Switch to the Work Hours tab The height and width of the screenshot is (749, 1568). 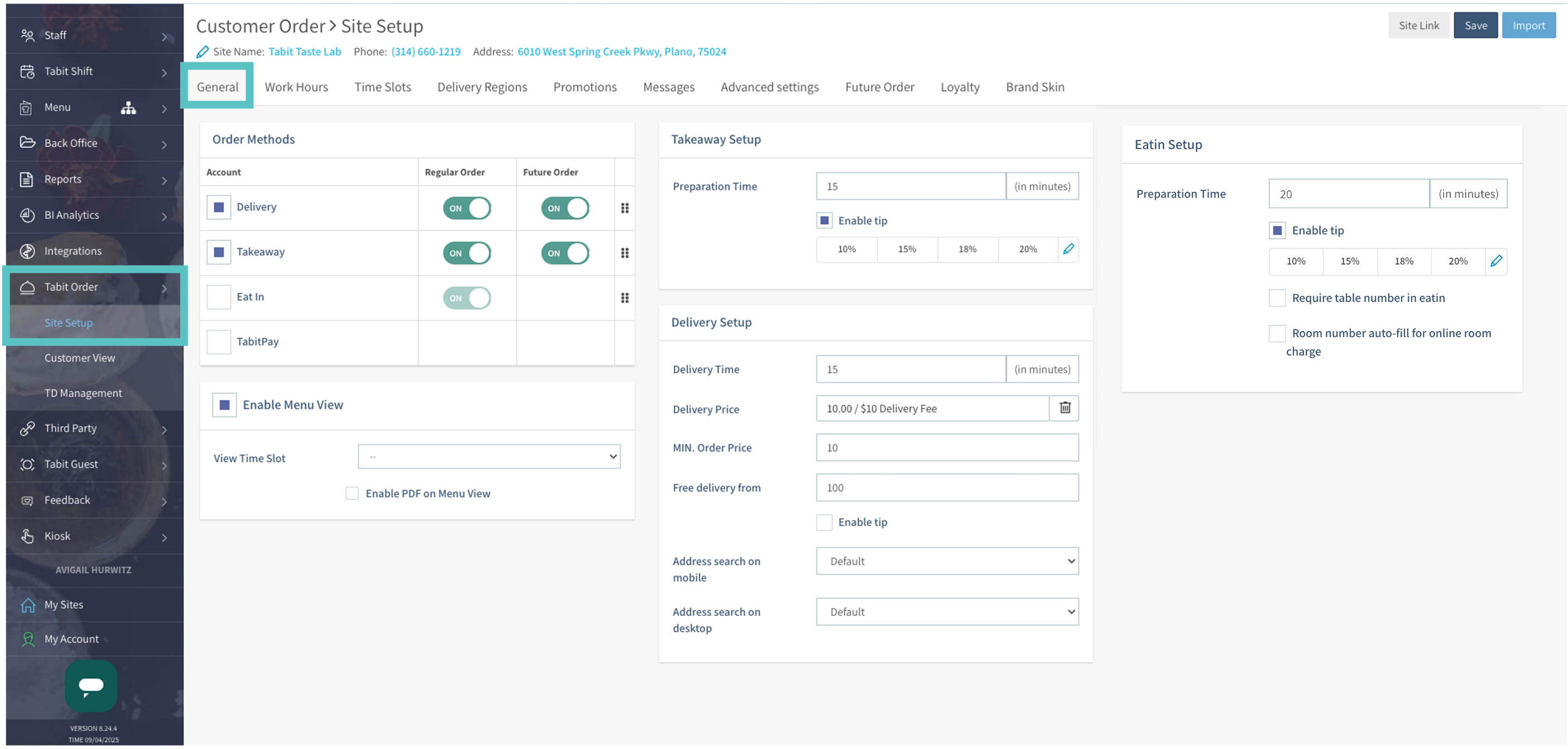pyautogui.click(x=296, y=87)
